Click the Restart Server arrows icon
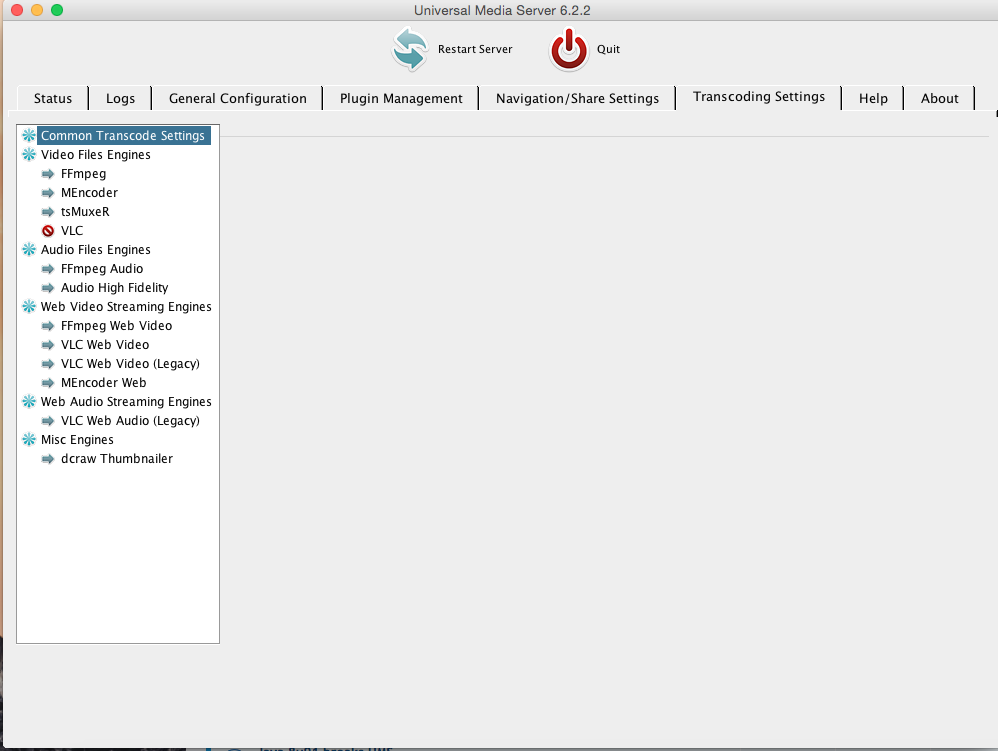Image resolution: width=998 pixels, height=751 pixels. pyautogui.click(x=409, y=49)
